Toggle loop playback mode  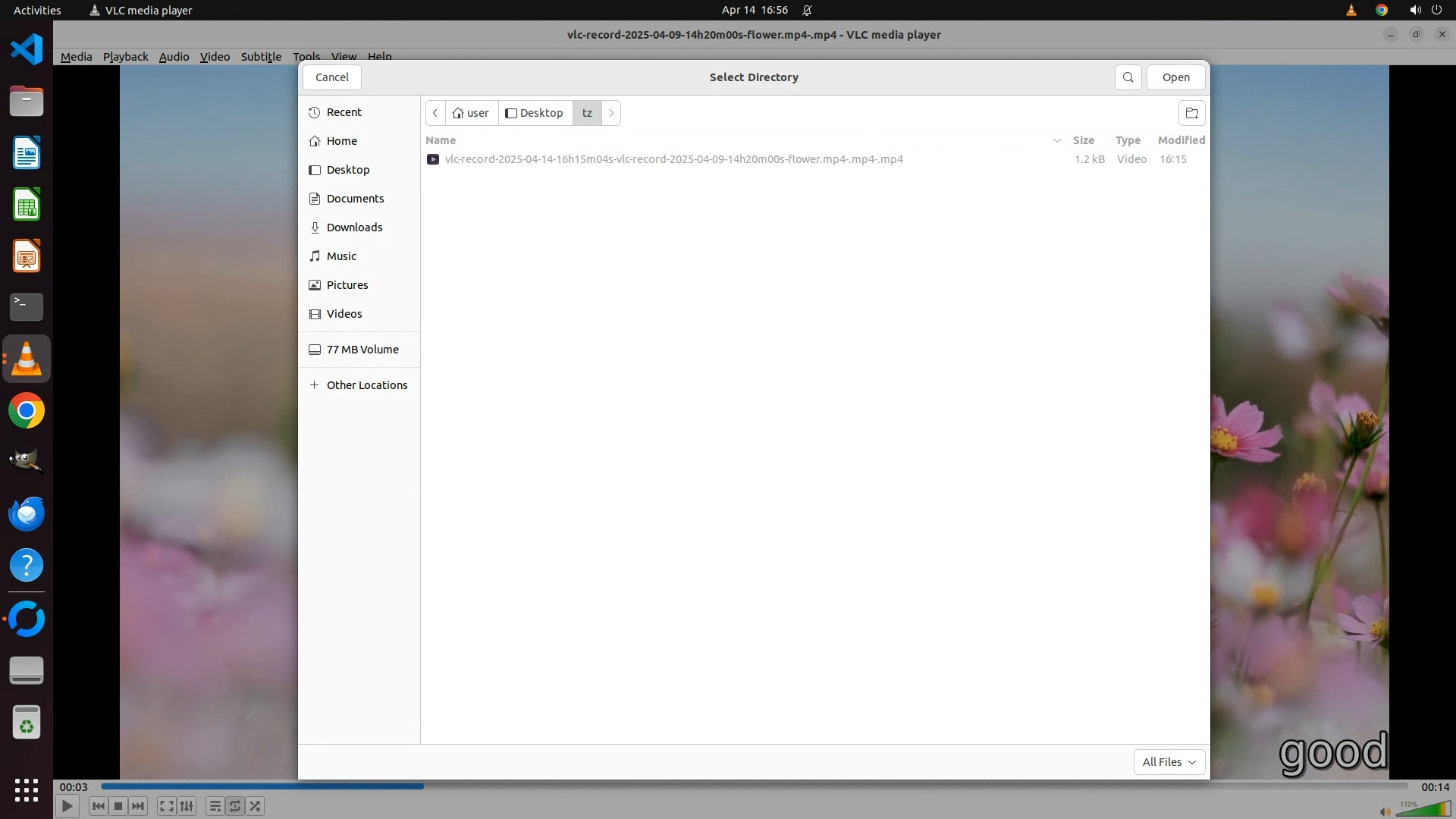235,806
